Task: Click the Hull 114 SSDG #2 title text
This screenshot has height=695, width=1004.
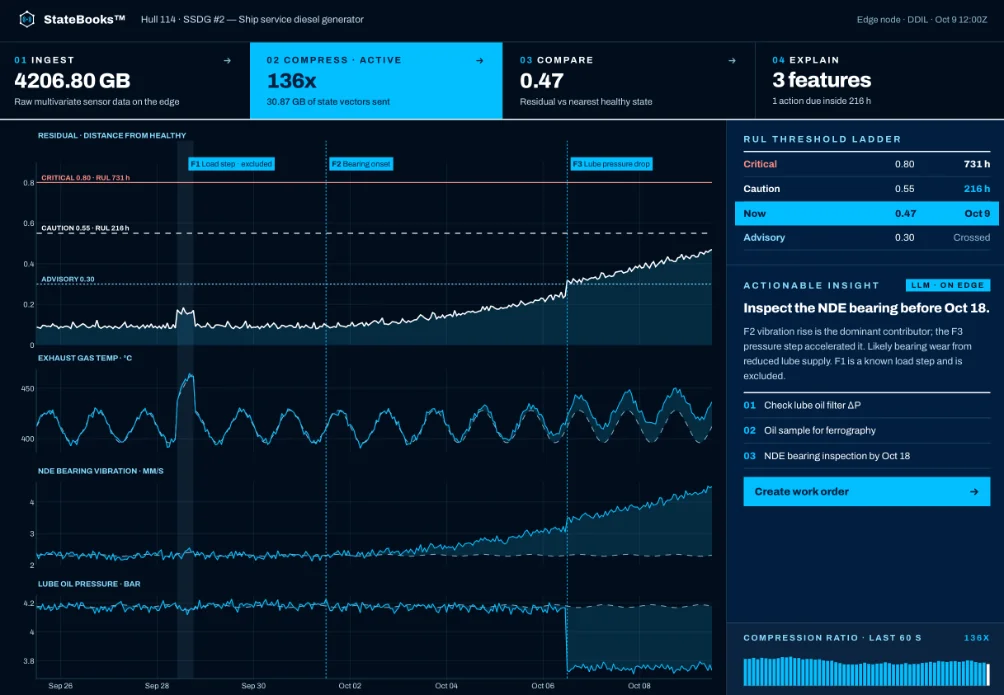Action: coord(252,19)
